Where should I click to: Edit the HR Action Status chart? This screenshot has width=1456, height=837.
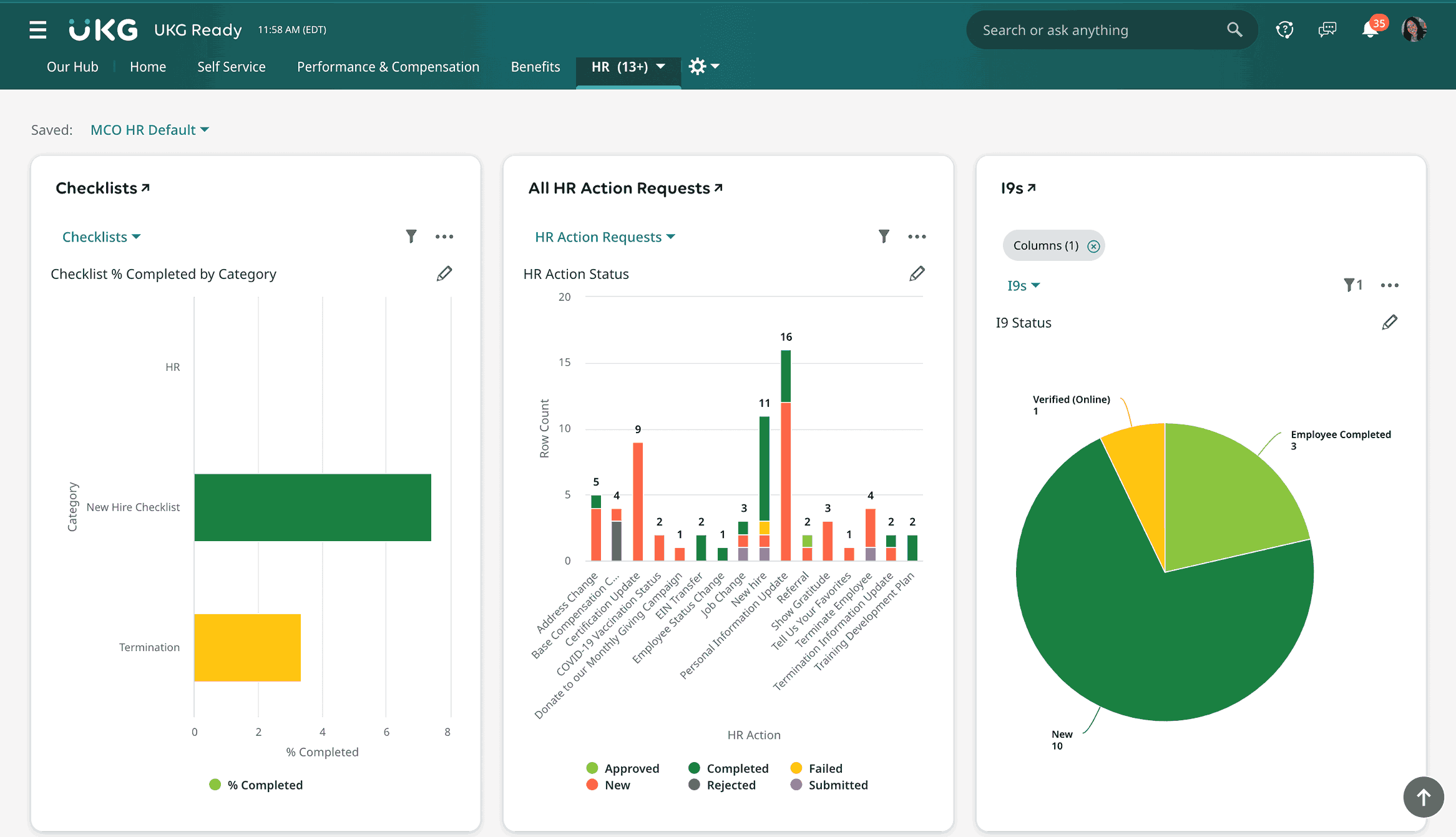click(x=917, y=274)
